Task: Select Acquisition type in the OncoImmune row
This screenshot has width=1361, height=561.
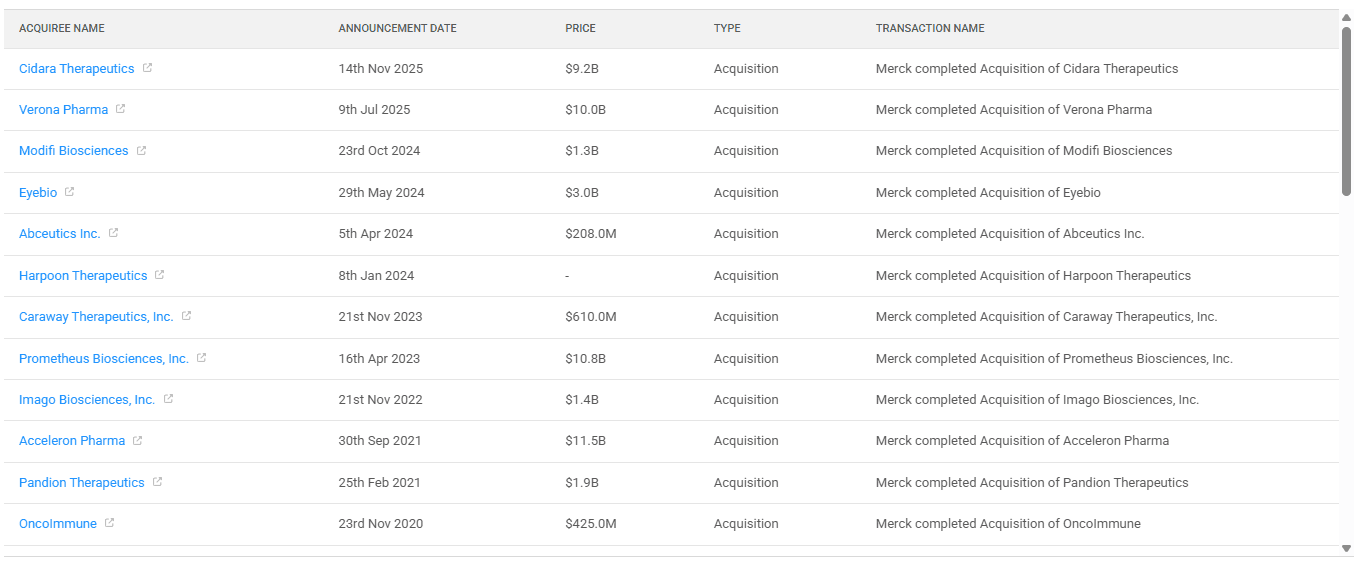Action: pyautogui.click(x=746, y=524)
